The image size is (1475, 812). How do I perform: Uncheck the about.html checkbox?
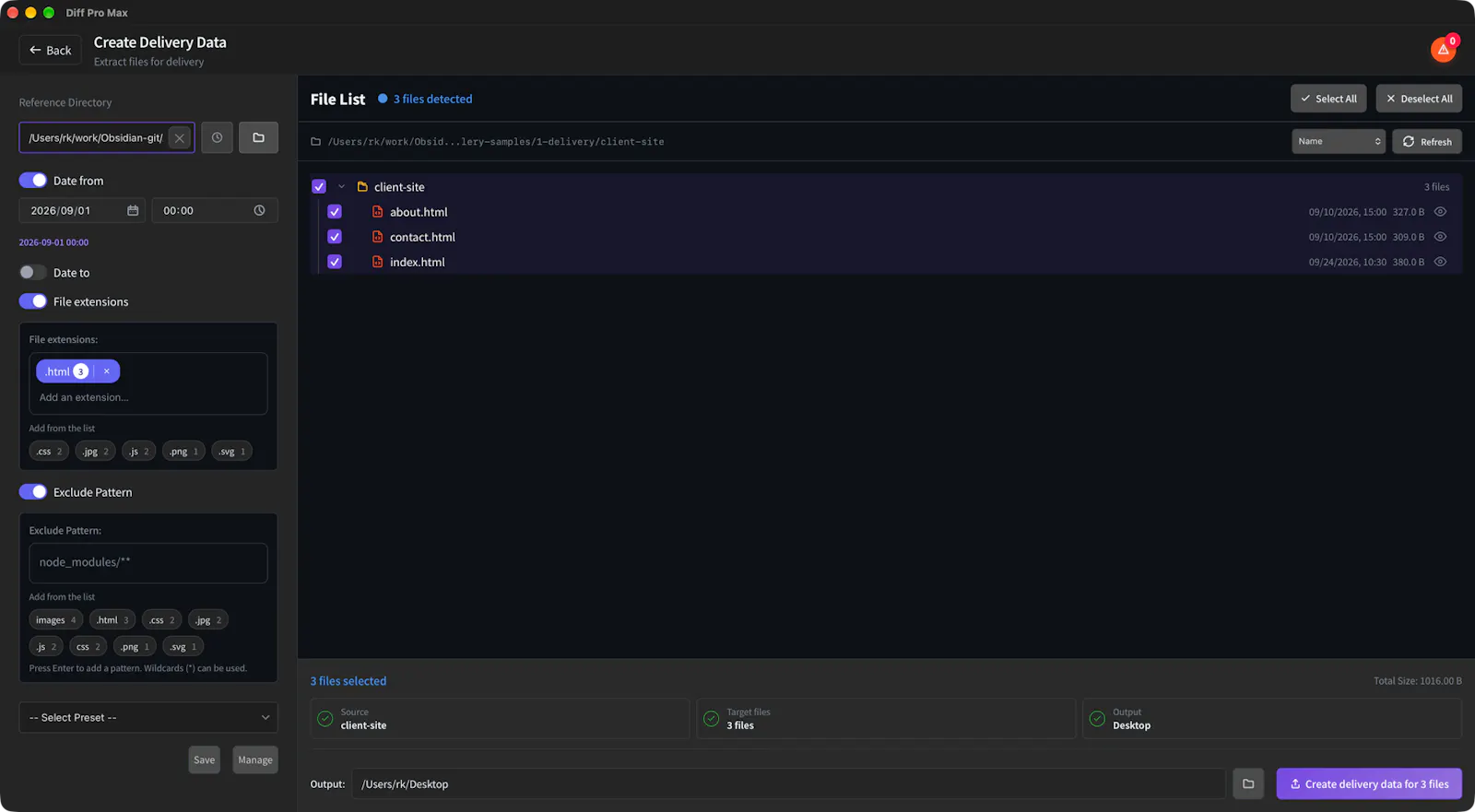coord(335,212)
